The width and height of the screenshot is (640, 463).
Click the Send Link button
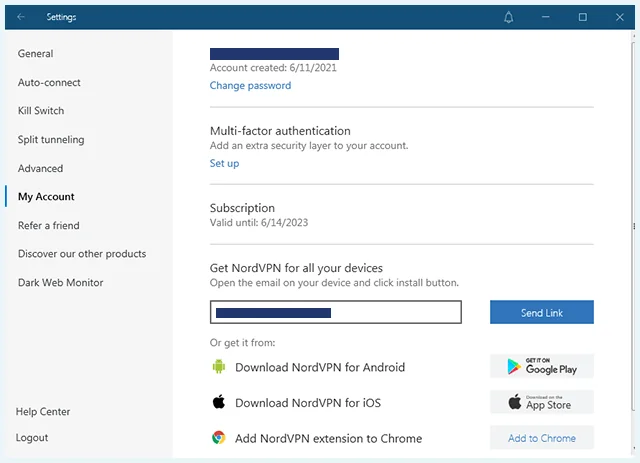(x=542, y=312)
